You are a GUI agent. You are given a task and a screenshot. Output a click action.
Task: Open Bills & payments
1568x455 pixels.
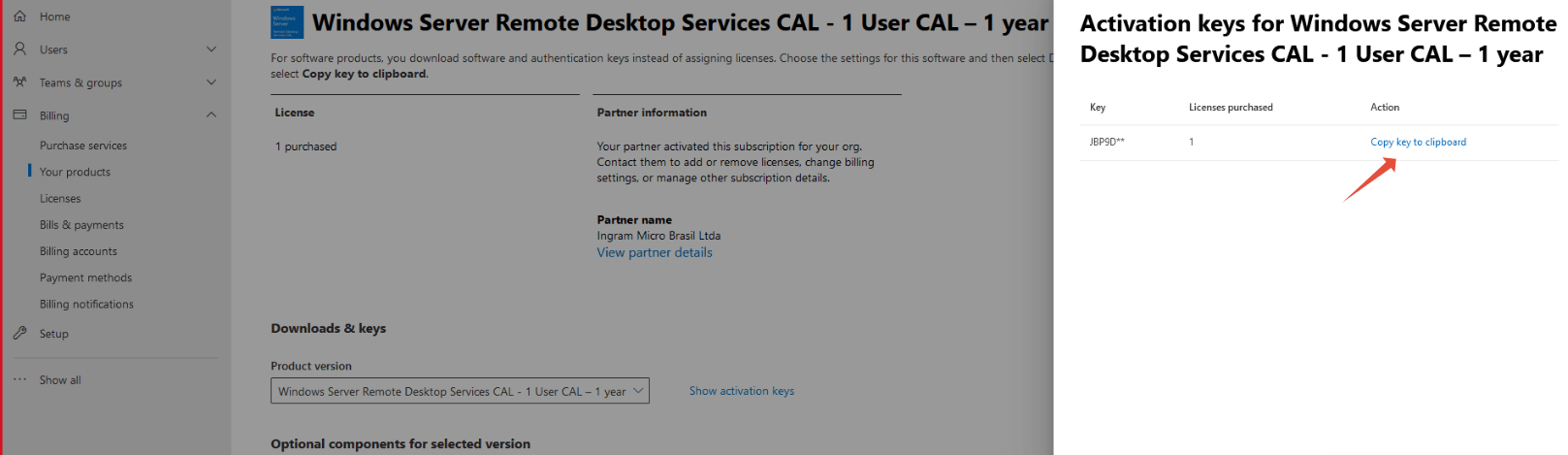81,224
